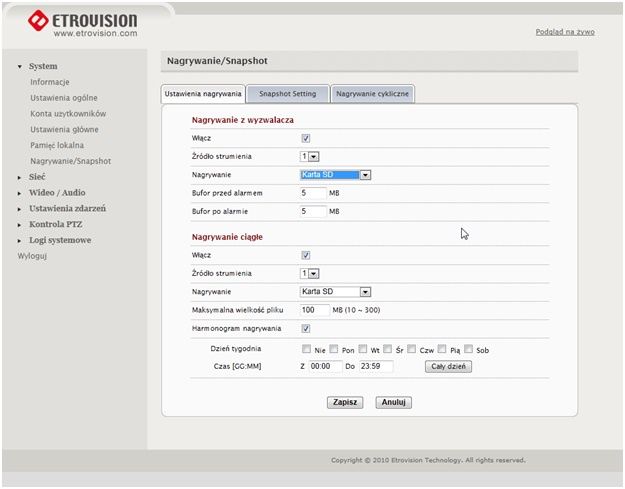The height and width of the screenshot is (489, 625).
Task: Toggle Włącz checkbox under Nagrywanie ciągłe
Action: coord(306,255)
